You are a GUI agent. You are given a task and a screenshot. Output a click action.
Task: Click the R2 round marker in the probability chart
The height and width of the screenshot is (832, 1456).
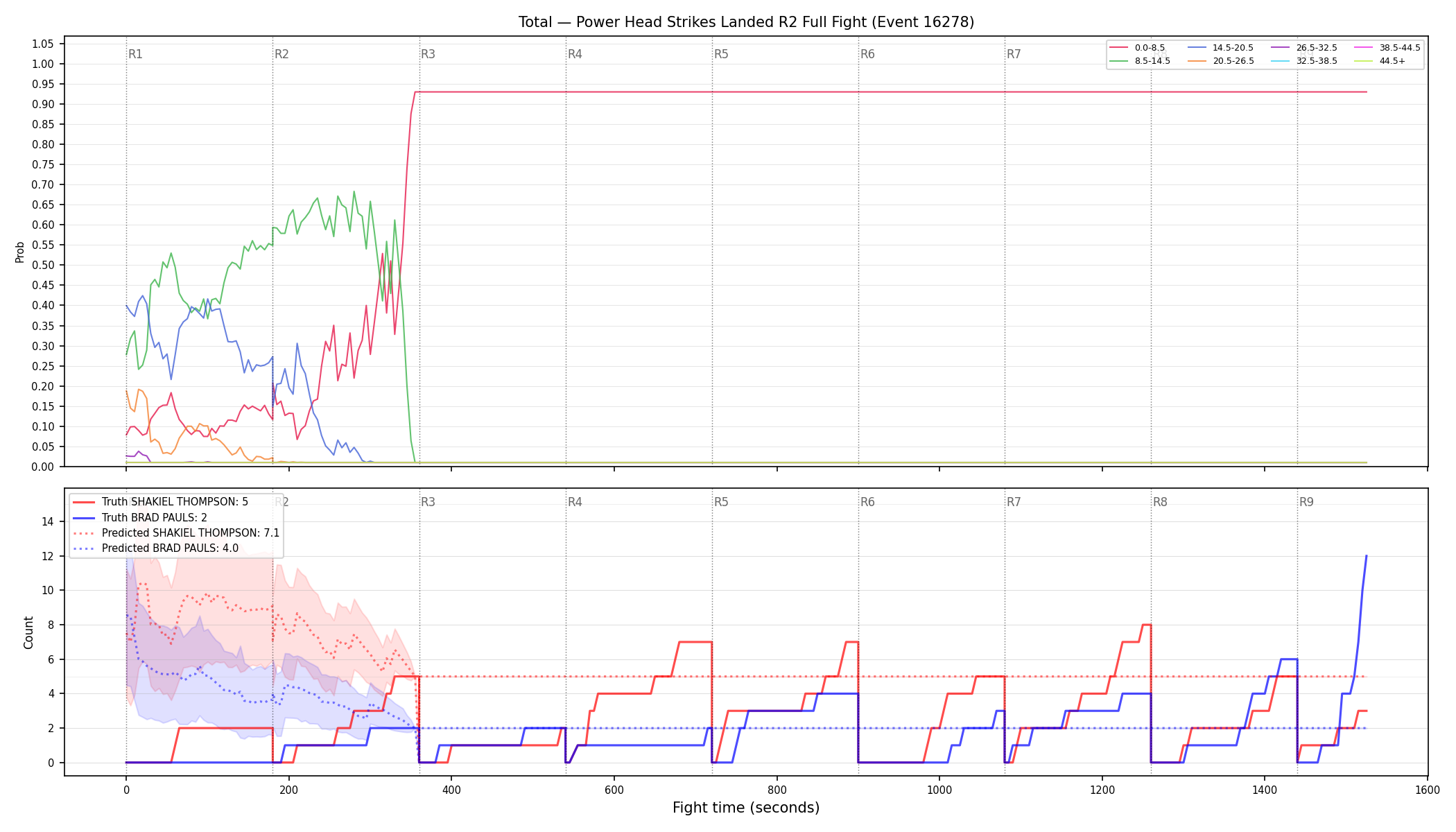(281, 54)
